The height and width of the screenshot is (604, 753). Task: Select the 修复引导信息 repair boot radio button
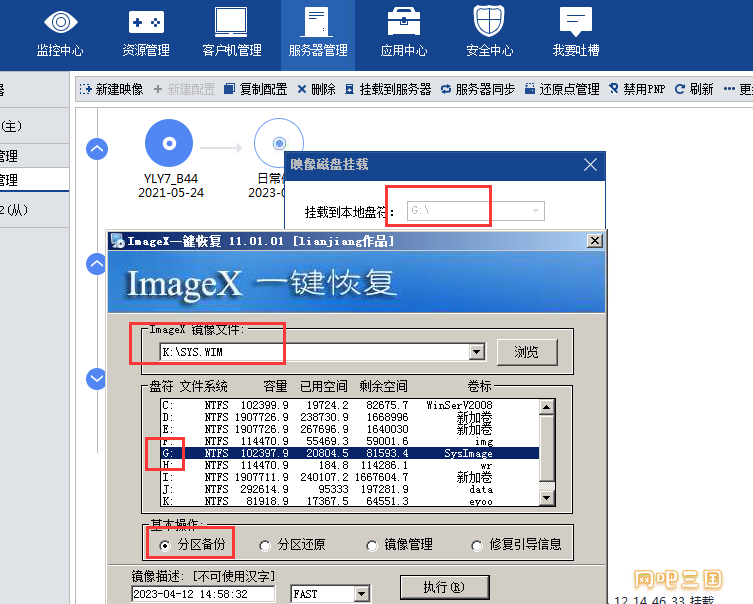coord(477,546)
